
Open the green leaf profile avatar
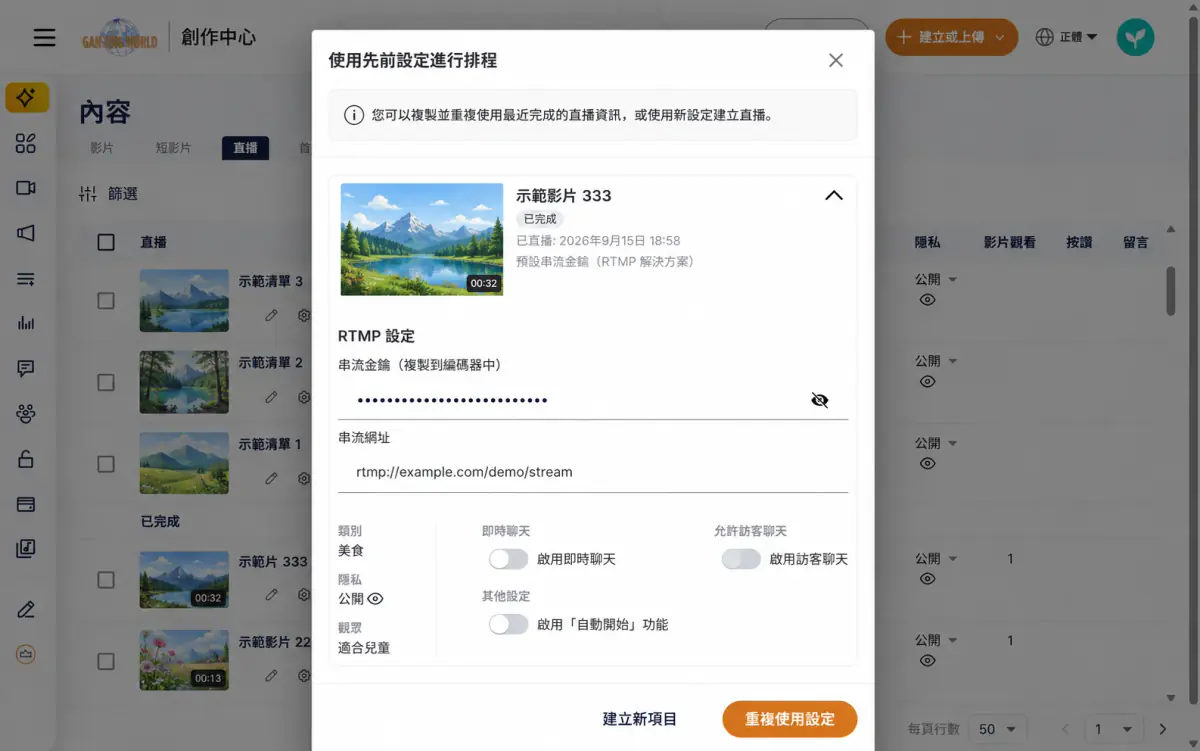(1135, 37)
